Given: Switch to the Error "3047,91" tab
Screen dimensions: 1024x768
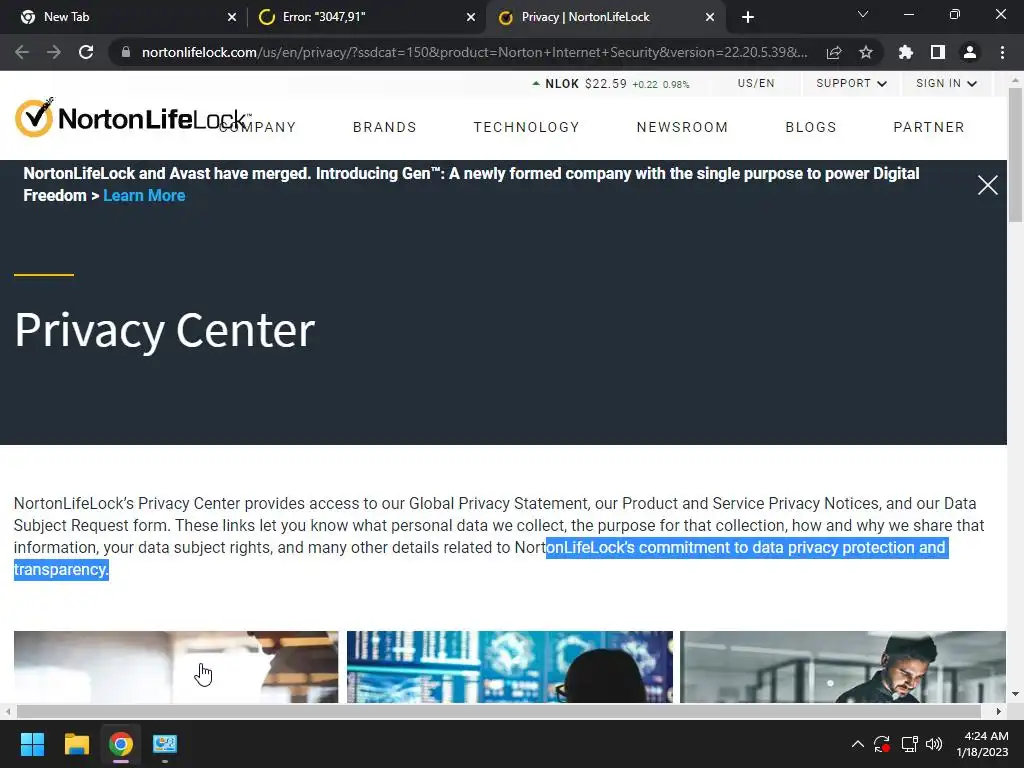Looking at the screenshot, I should tap(366, 17).
